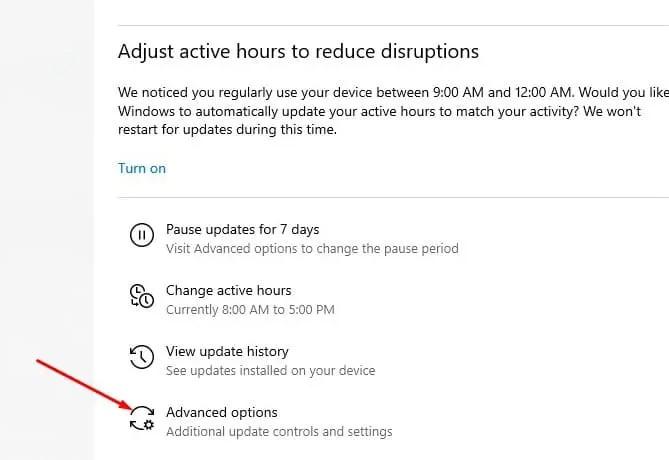Viewport: 669px width, 460px height.
Task: Click 'Currently 8:00 AM to 5:00 PM' text
Action: click(x=250, y=310)
